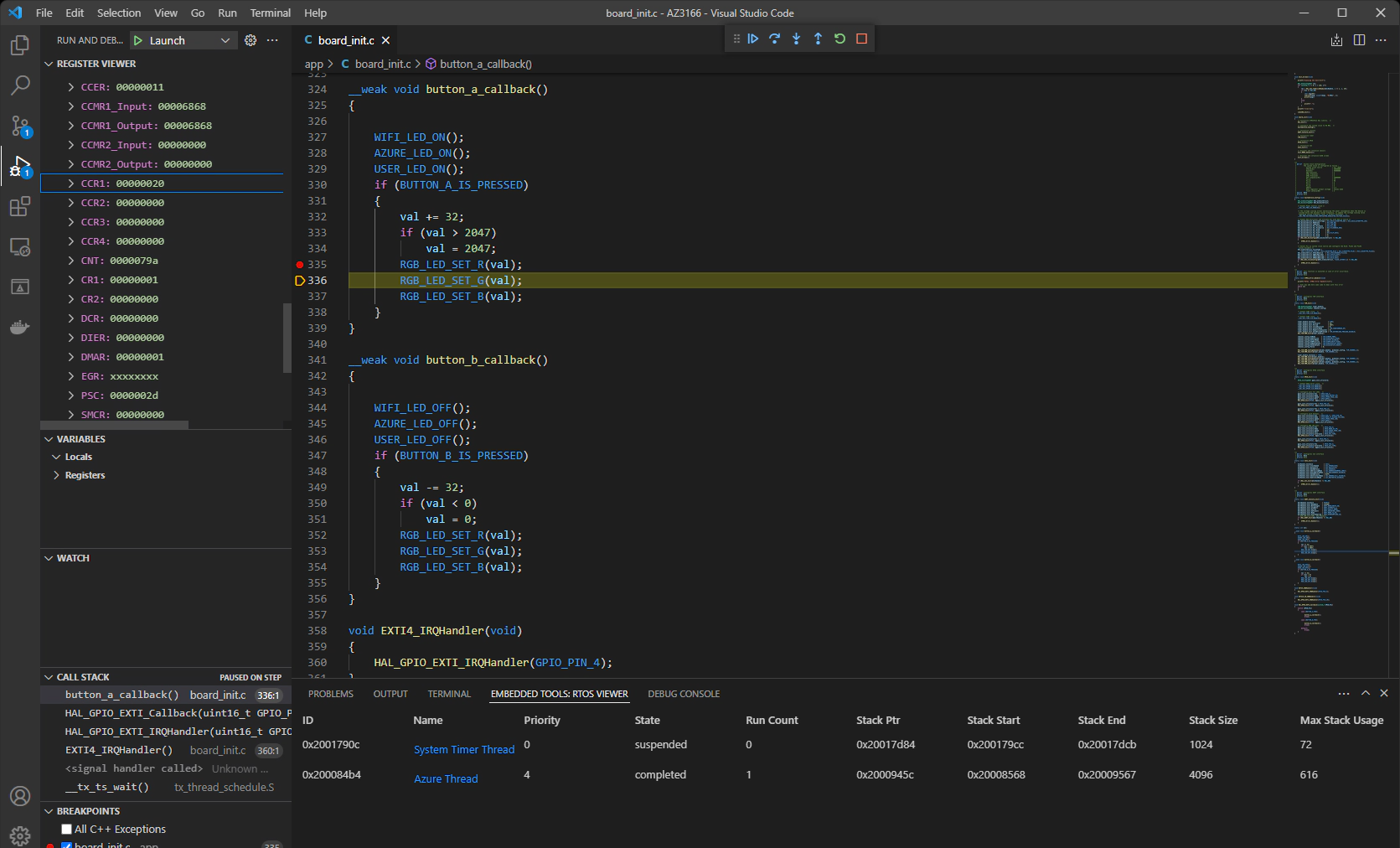Open the Remote Explorer view

(20, 246)
